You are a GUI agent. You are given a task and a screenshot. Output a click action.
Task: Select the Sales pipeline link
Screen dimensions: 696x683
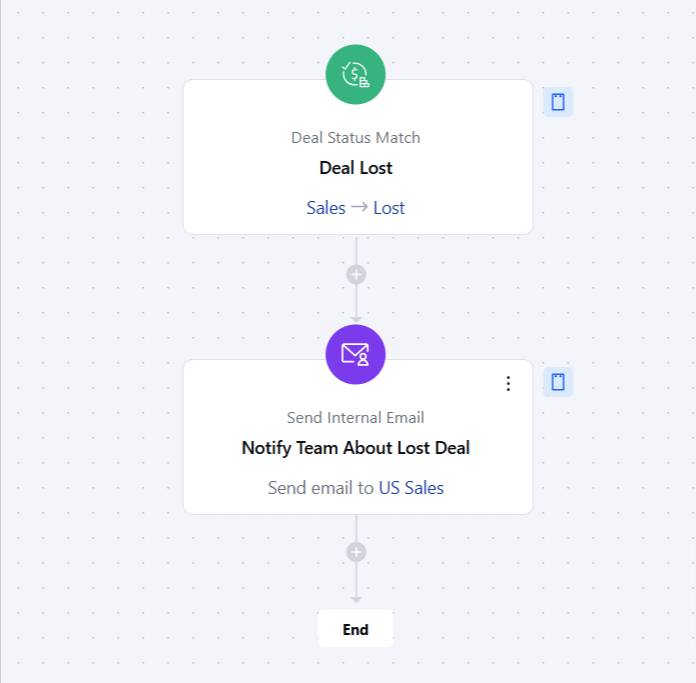326,208
